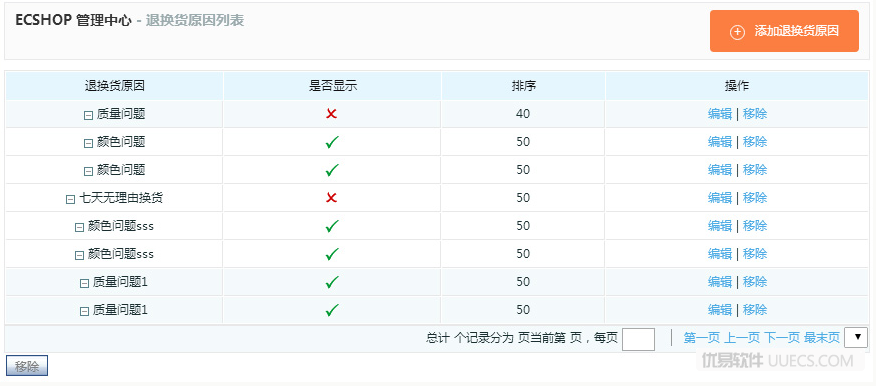876x386 pixels.
Task: Click the ECSHOP 管理中心 title
Action: click(74, 21)
